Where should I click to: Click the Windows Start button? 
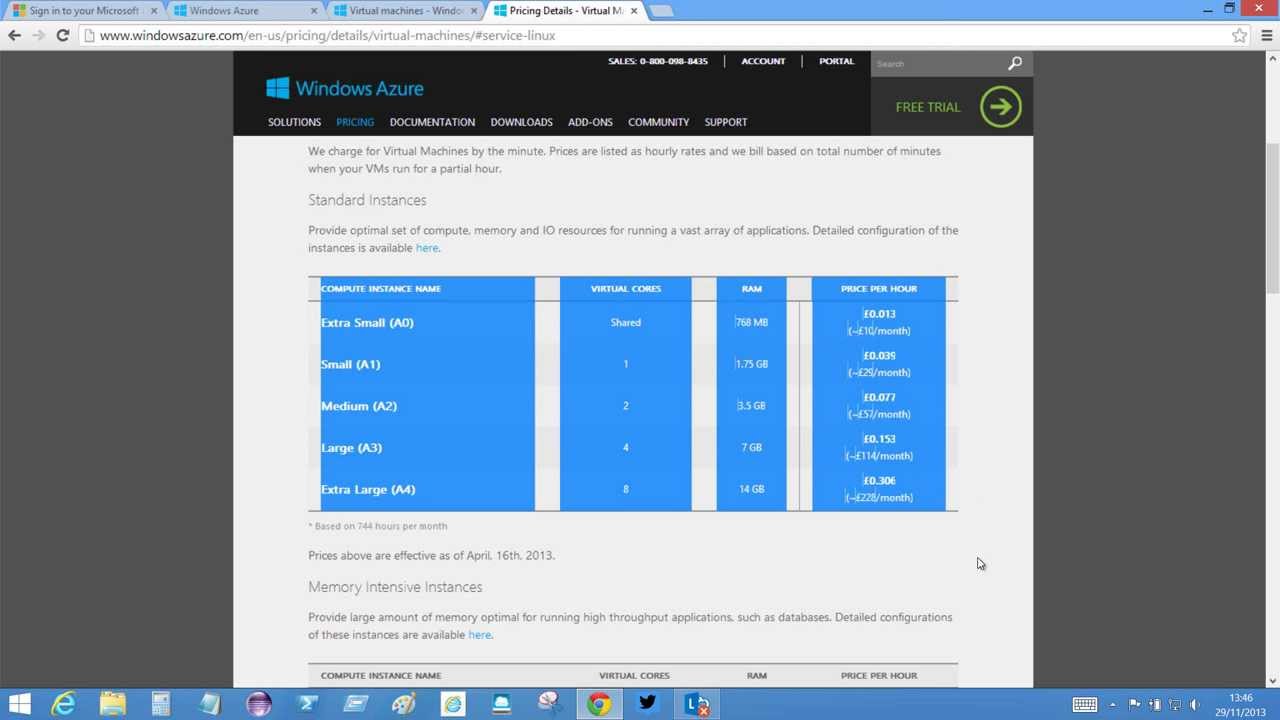pos(19,704)
